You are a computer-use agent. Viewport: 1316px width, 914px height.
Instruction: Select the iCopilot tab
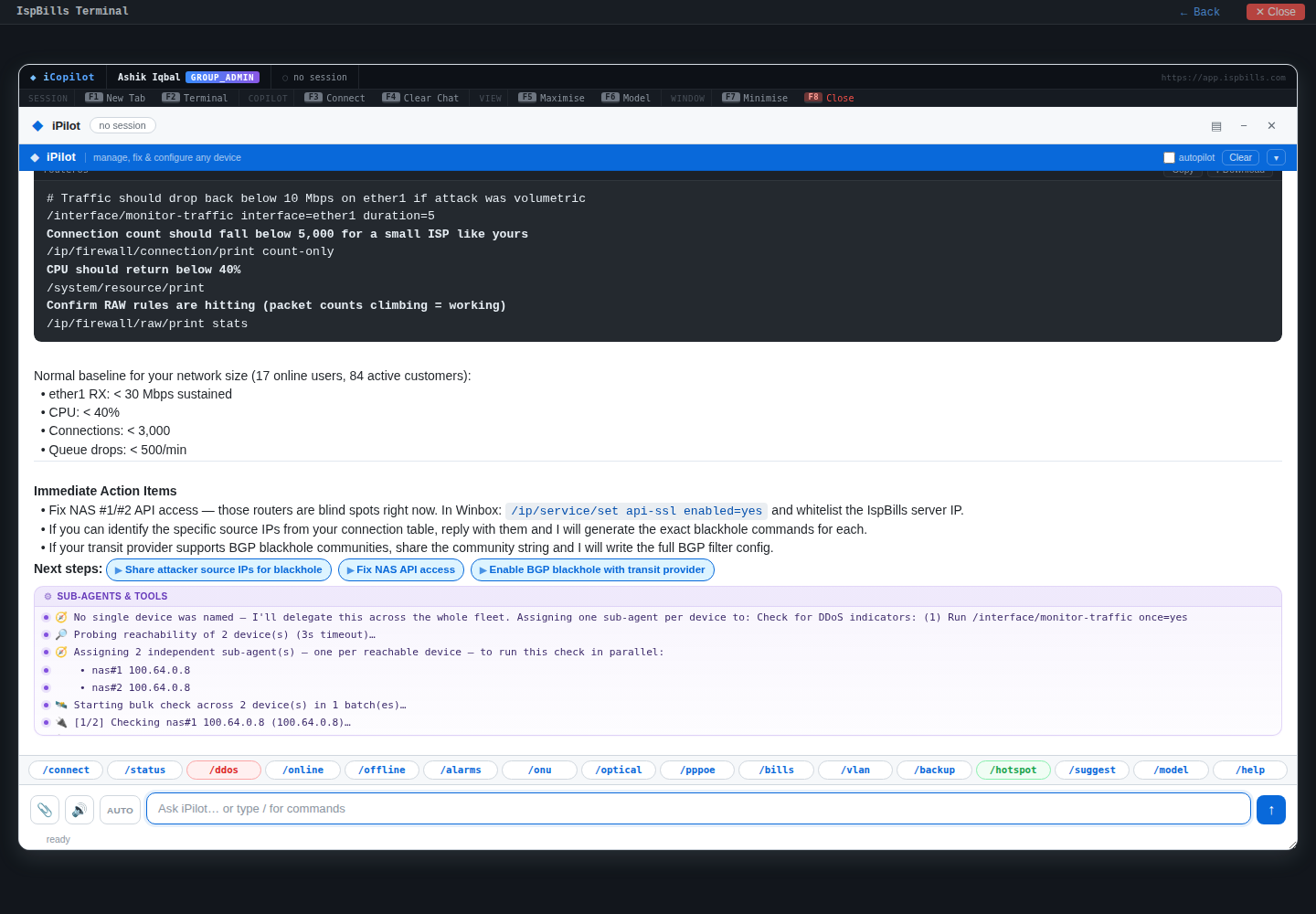click(62, 78)
